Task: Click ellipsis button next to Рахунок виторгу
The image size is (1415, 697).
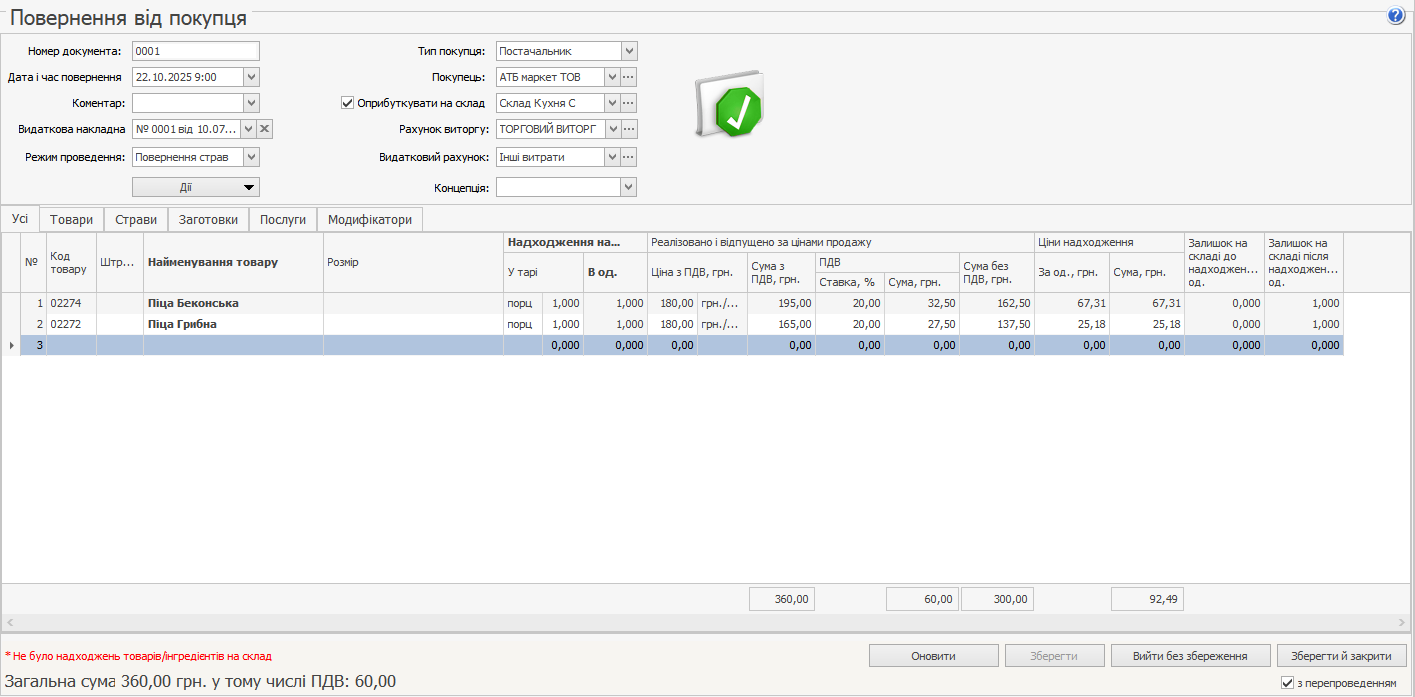Action: [629, 129]
